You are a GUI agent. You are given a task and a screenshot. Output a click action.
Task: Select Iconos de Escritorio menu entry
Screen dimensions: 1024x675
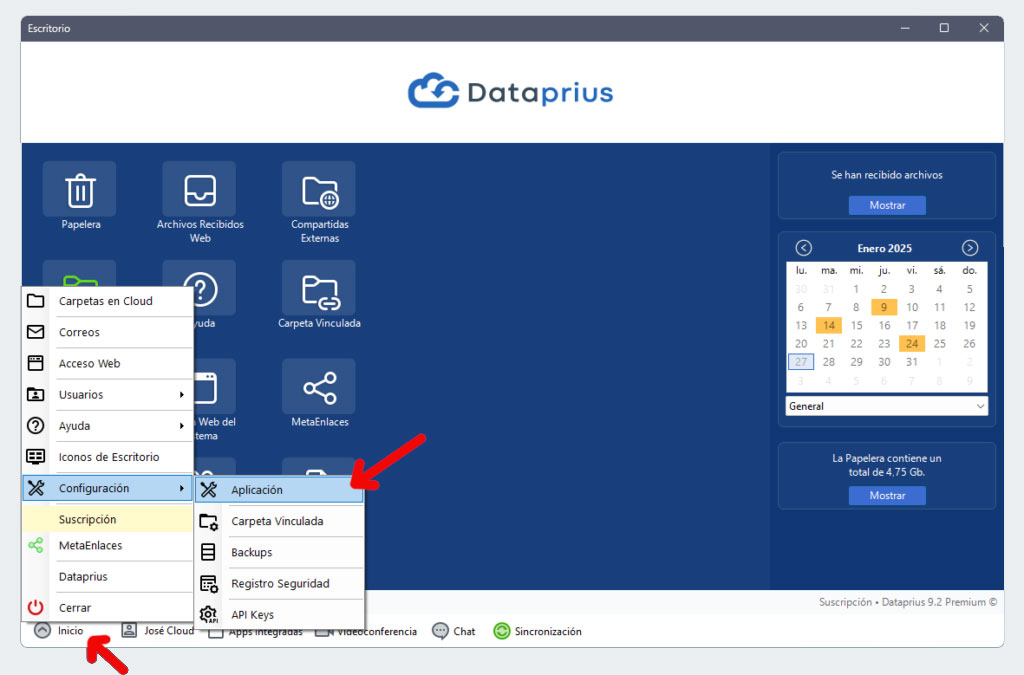(108, 457)
